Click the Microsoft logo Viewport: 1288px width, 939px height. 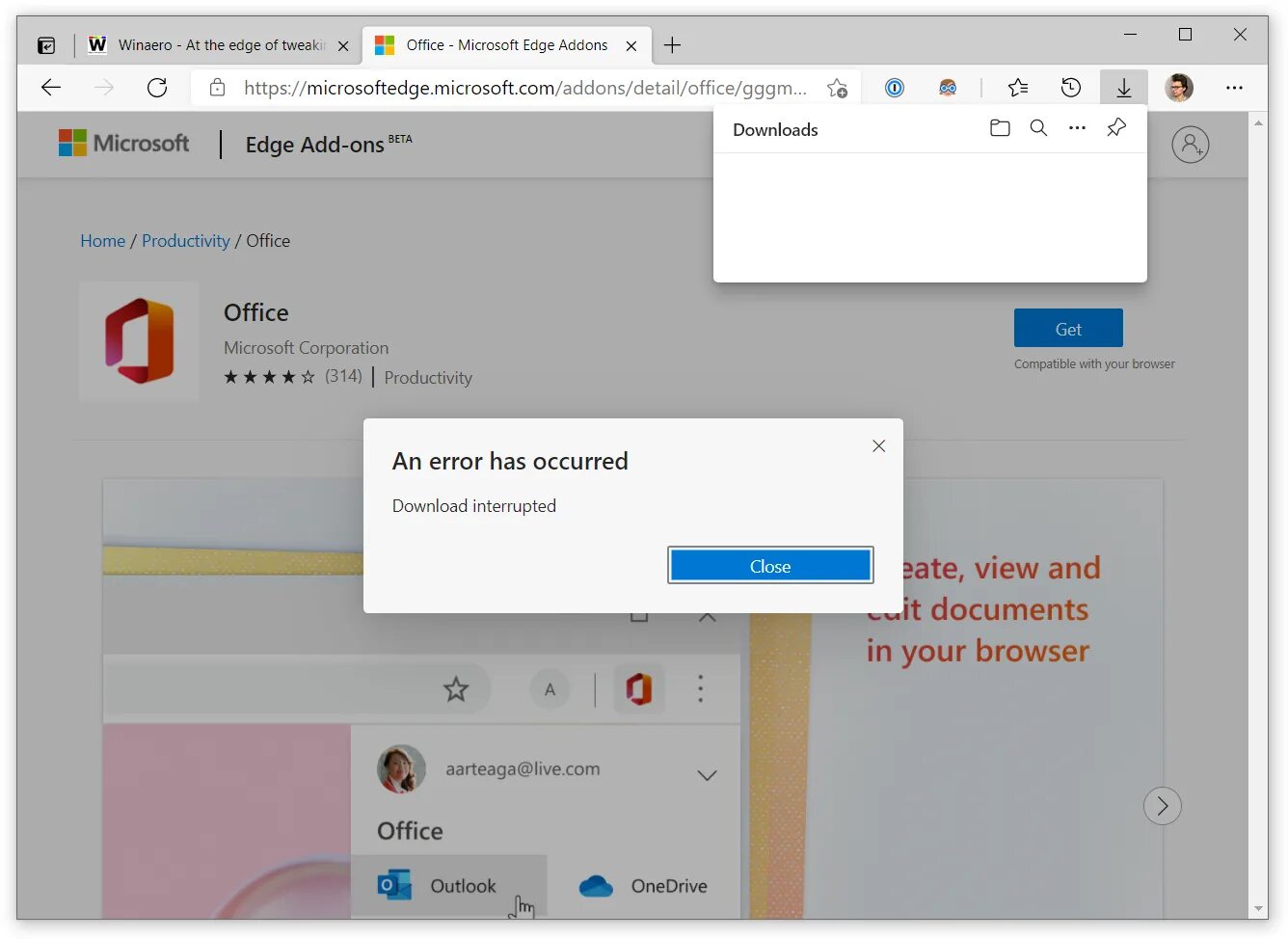[124, 144]
